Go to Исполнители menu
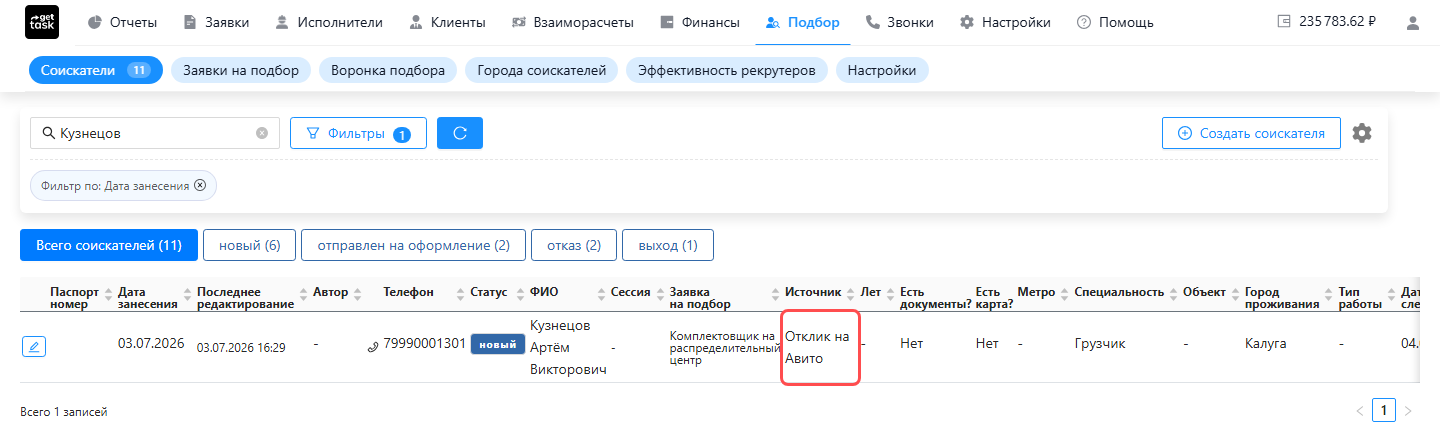 (329, 22)
